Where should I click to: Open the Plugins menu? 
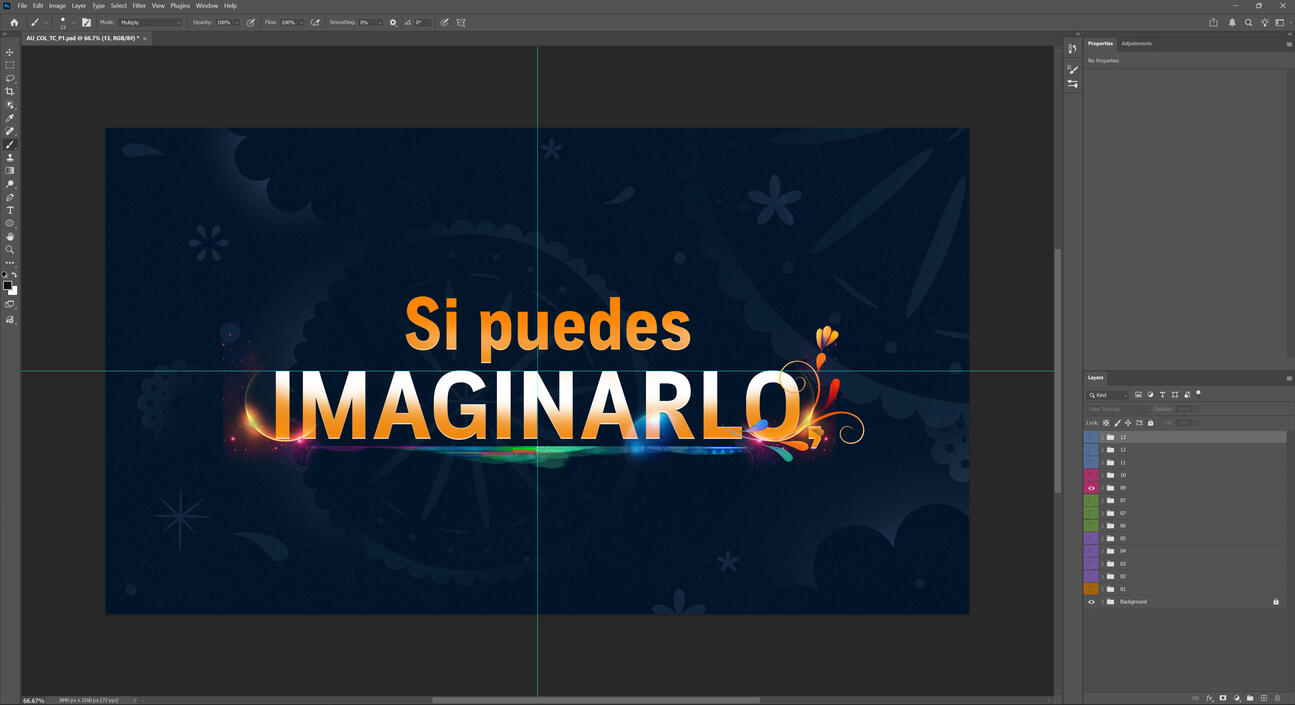(180, 6)
